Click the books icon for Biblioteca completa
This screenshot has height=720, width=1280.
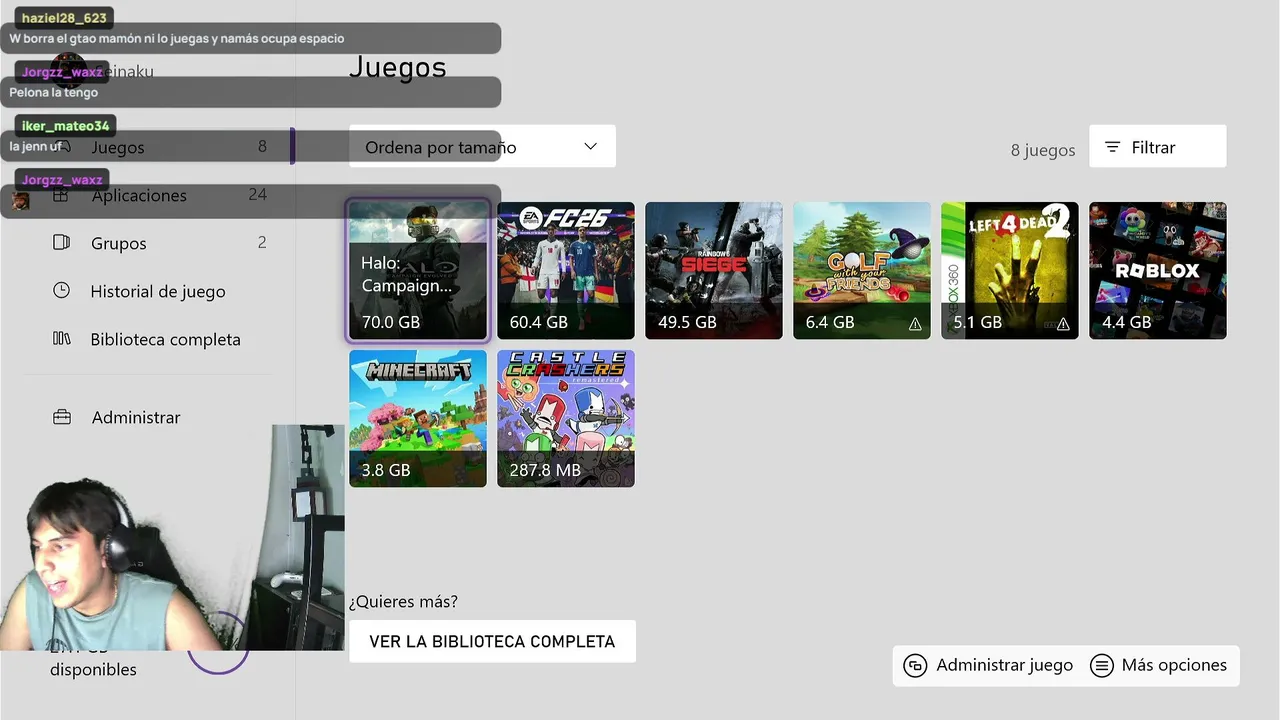point(61,338)
